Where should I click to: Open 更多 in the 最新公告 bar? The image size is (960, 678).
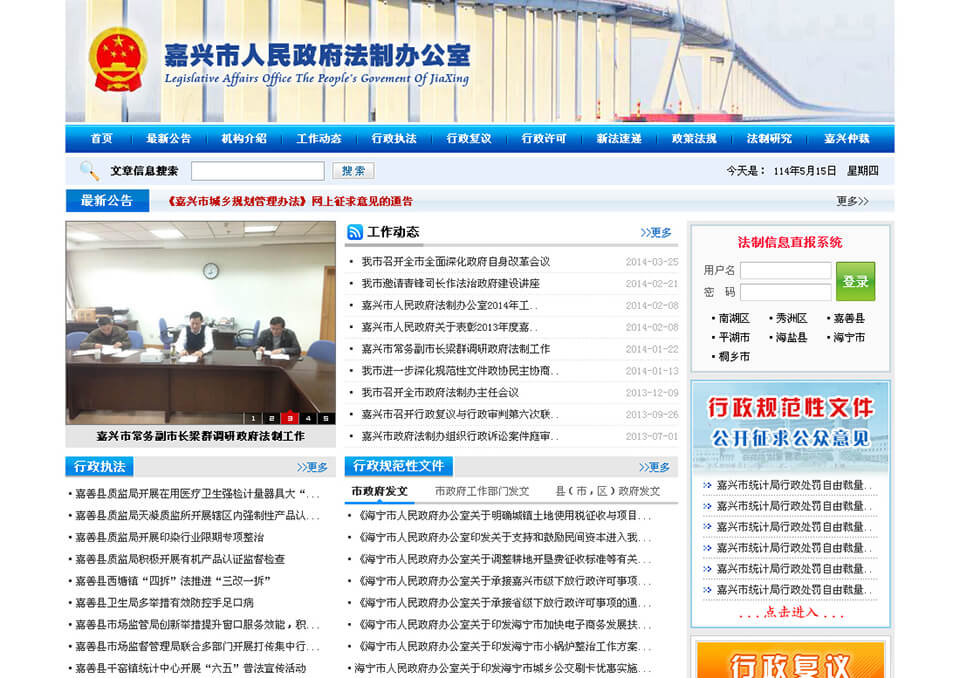852,201
